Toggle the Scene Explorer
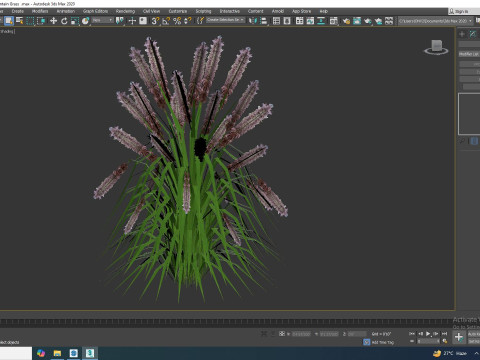The height and width of the screenshot is (360, 480). tap(276, 21)
